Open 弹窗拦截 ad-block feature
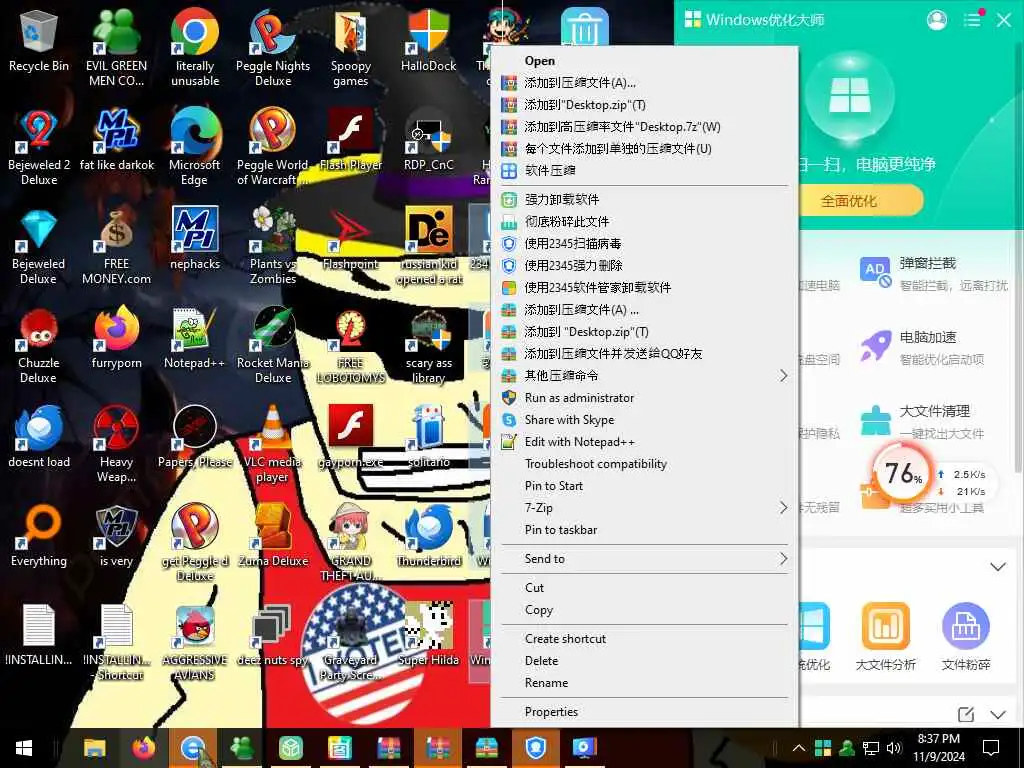Screen dimensions: 1024x768 click(933, 272)
